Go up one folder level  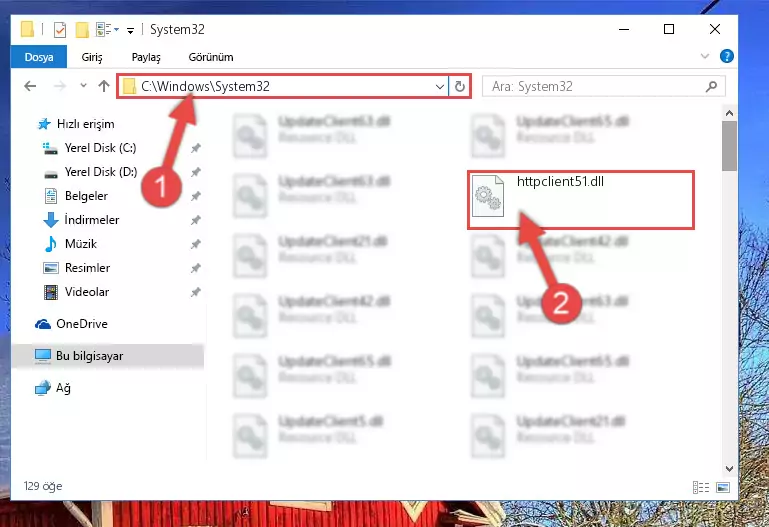[x=103, y=86]
